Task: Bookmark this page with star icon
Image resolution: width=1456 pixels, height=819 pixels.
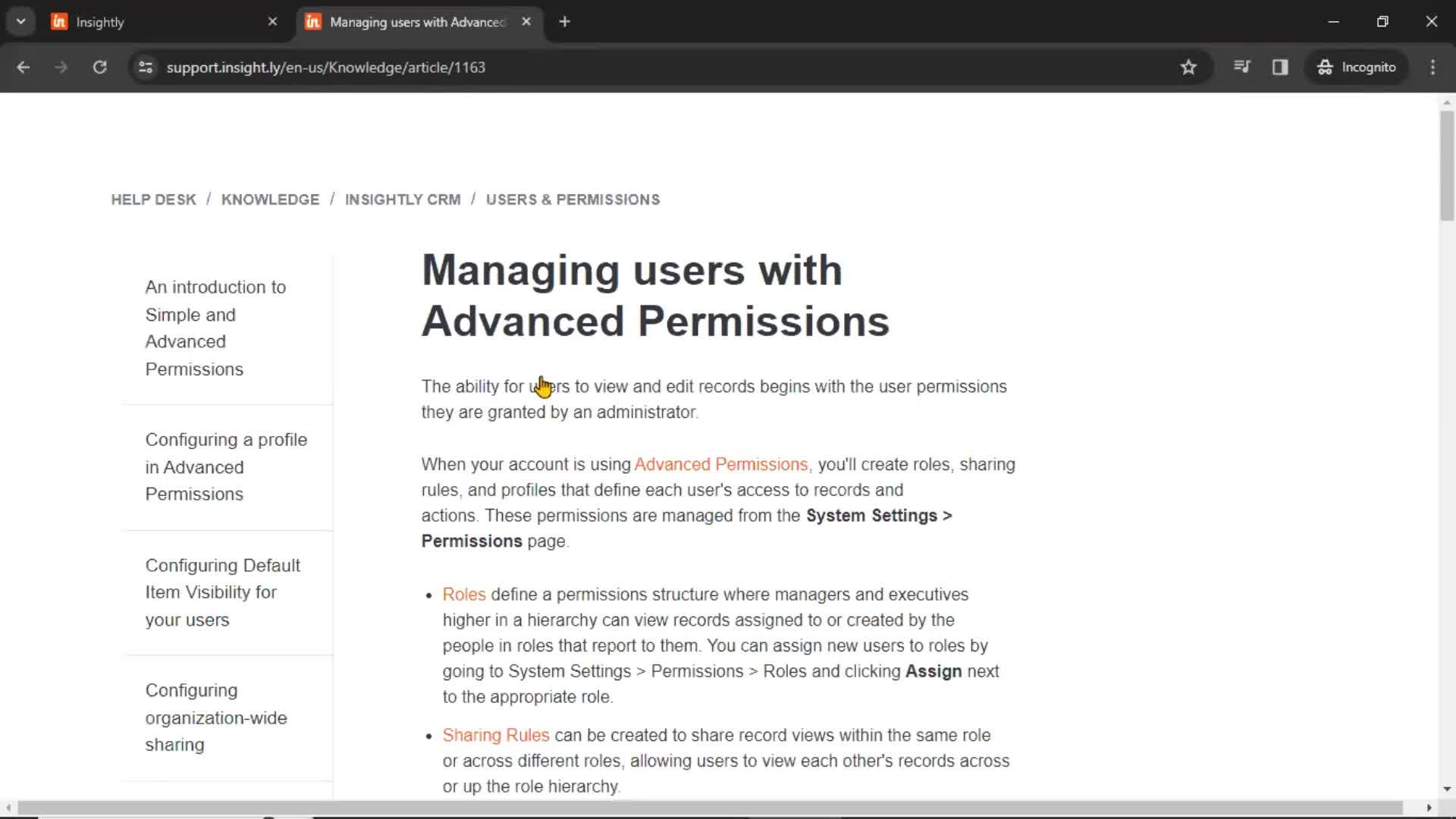Action: 1188,67
